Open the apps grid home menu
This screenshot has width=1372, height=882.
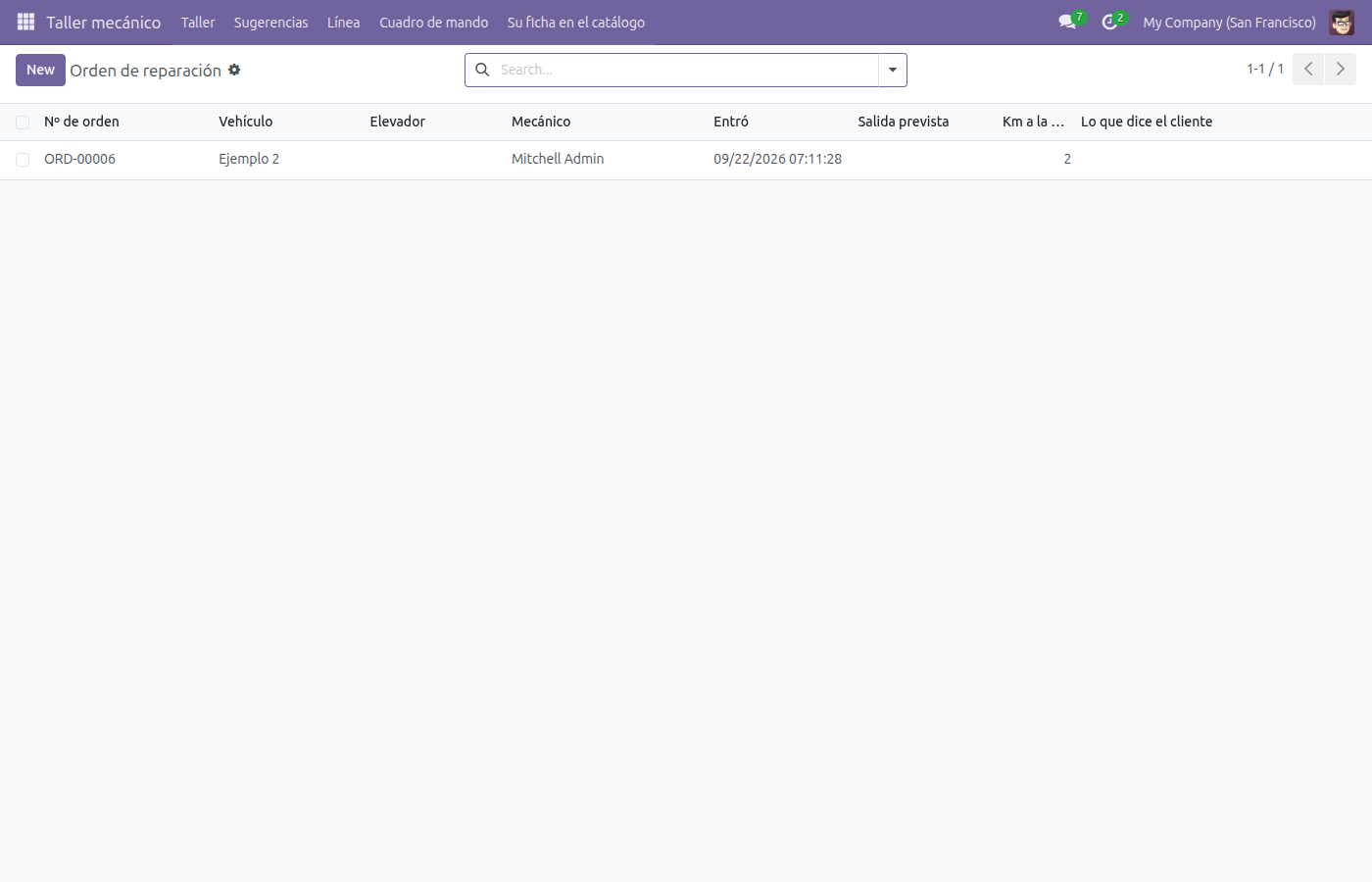coord(26,22)
